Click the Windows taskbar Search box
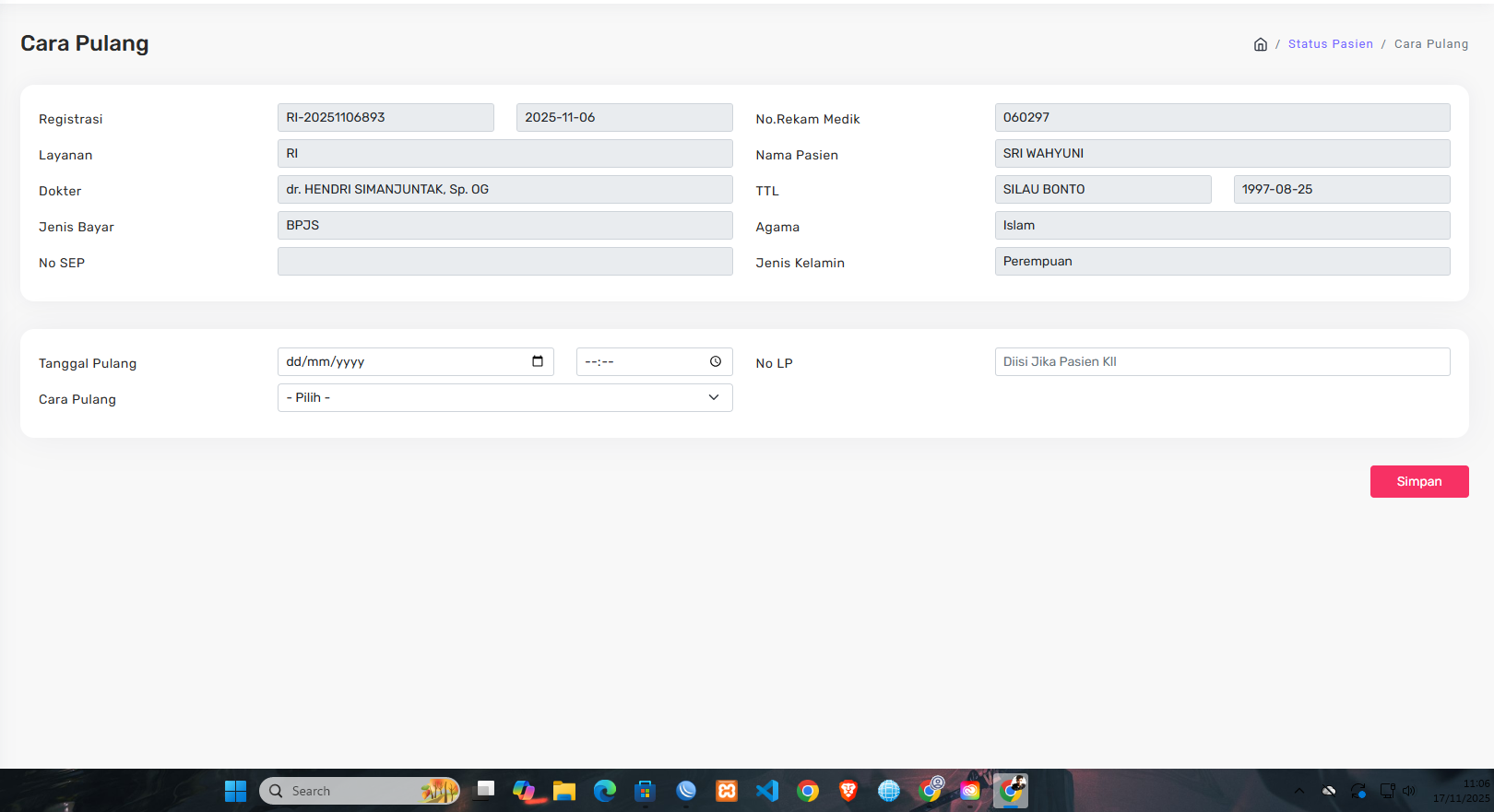 point(360,791)
